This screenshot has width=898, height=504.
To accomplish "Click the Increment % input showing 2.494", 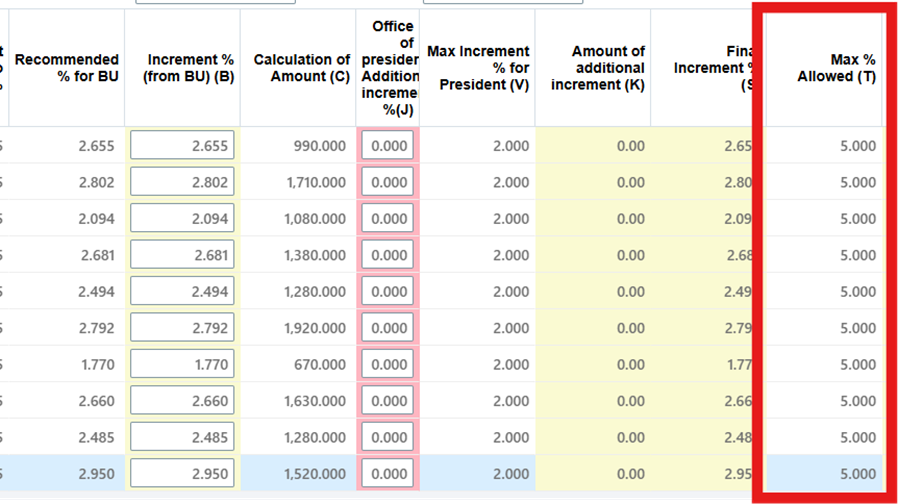I will pos(182,292).
